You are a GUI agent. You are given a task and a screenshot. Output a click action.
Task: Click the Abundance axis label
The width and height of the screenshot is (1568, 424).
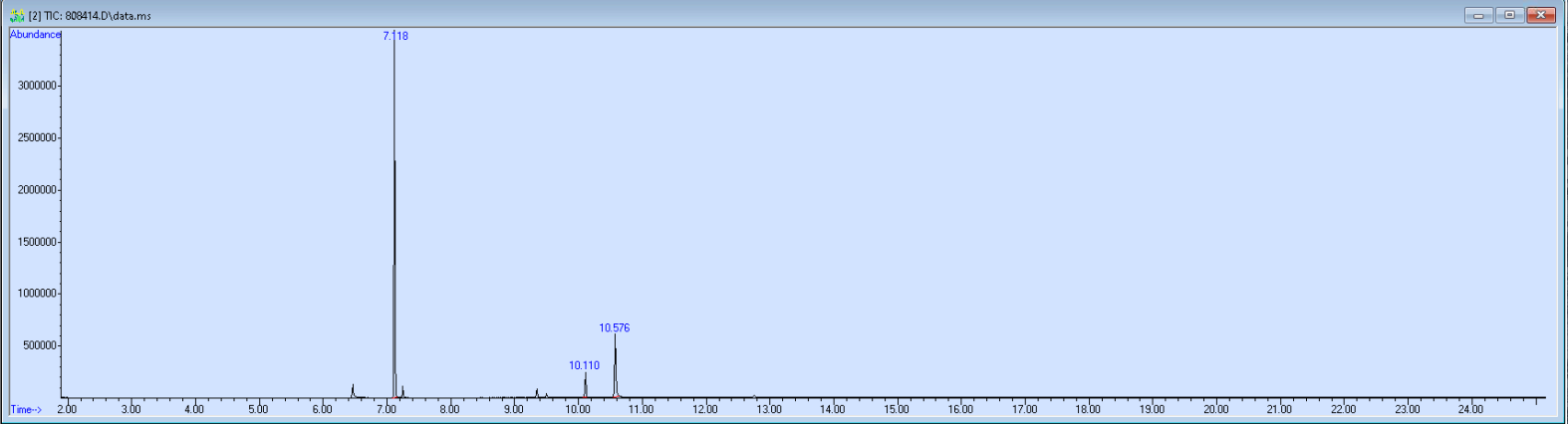35,34
